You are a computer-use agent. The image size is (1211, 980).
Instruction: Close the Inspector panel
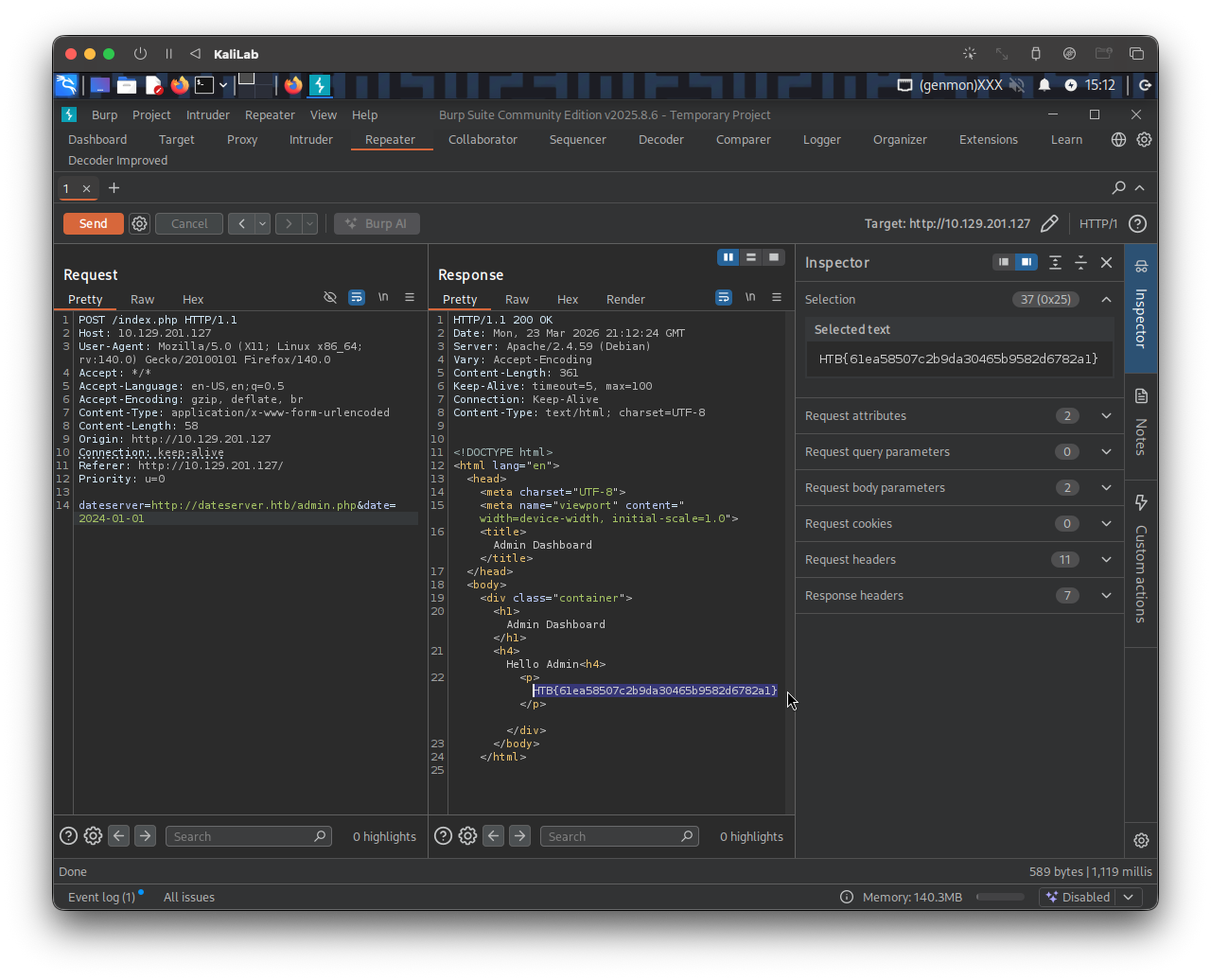[1106, 263]
